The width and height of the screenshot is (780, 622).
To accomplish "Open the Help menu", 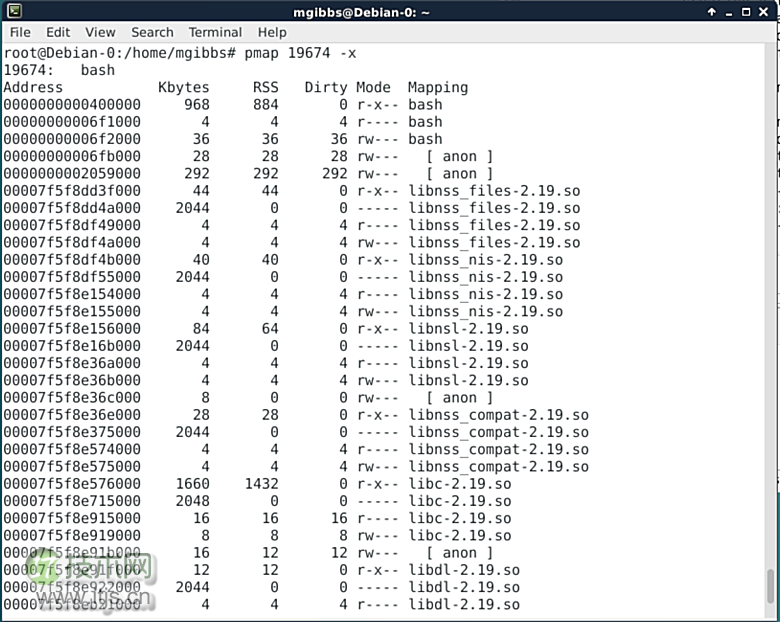I will [x=272, y=32].
